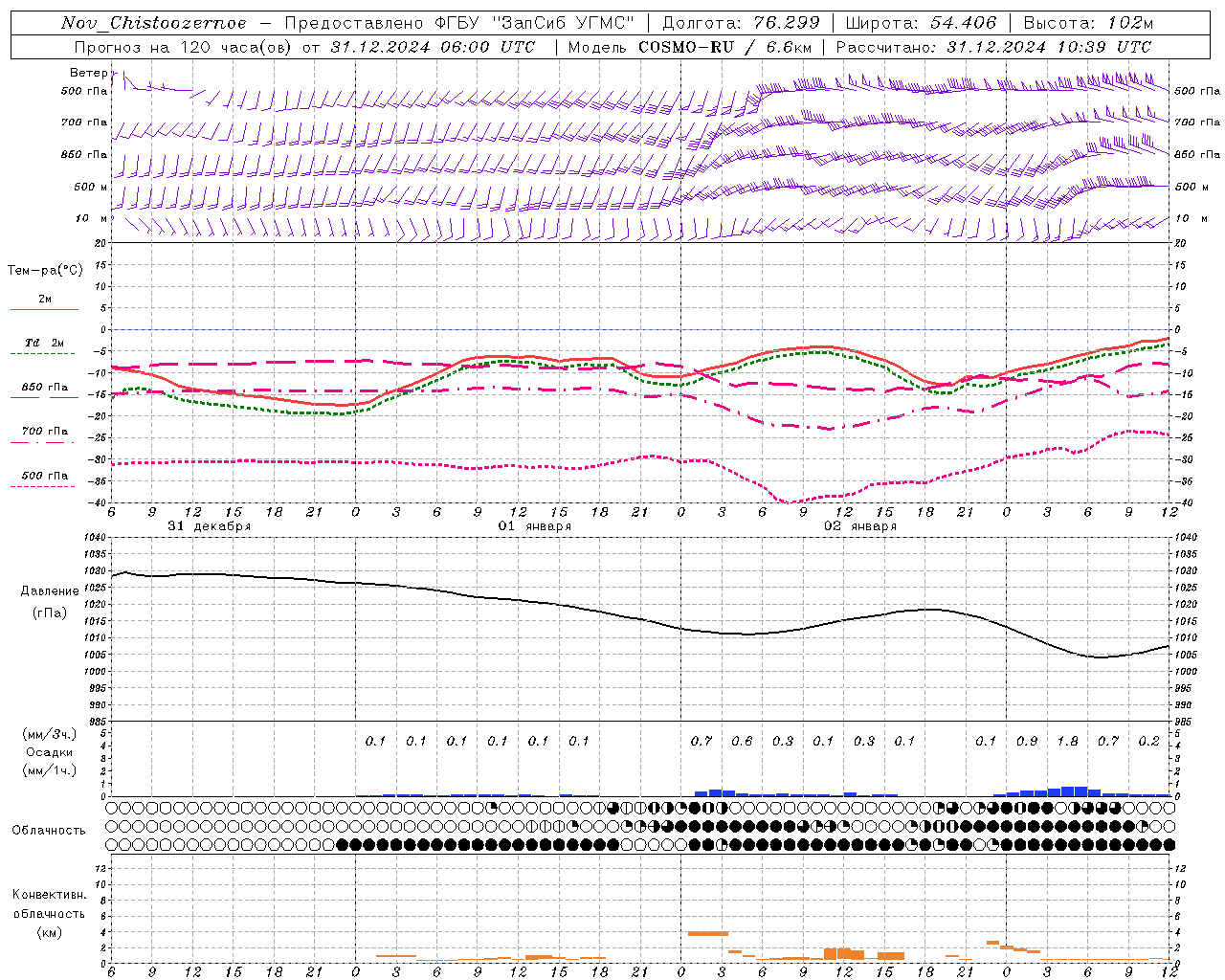Screen dimensions: 1225x980
Task: Click the wide orange convective bar at 4 km
Action: [708, 933]
